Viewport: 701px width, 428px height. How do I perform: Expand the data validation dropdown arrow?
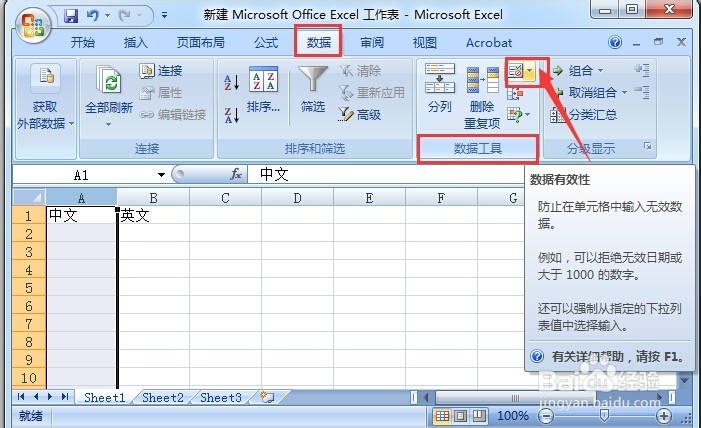tap(529, 70)
